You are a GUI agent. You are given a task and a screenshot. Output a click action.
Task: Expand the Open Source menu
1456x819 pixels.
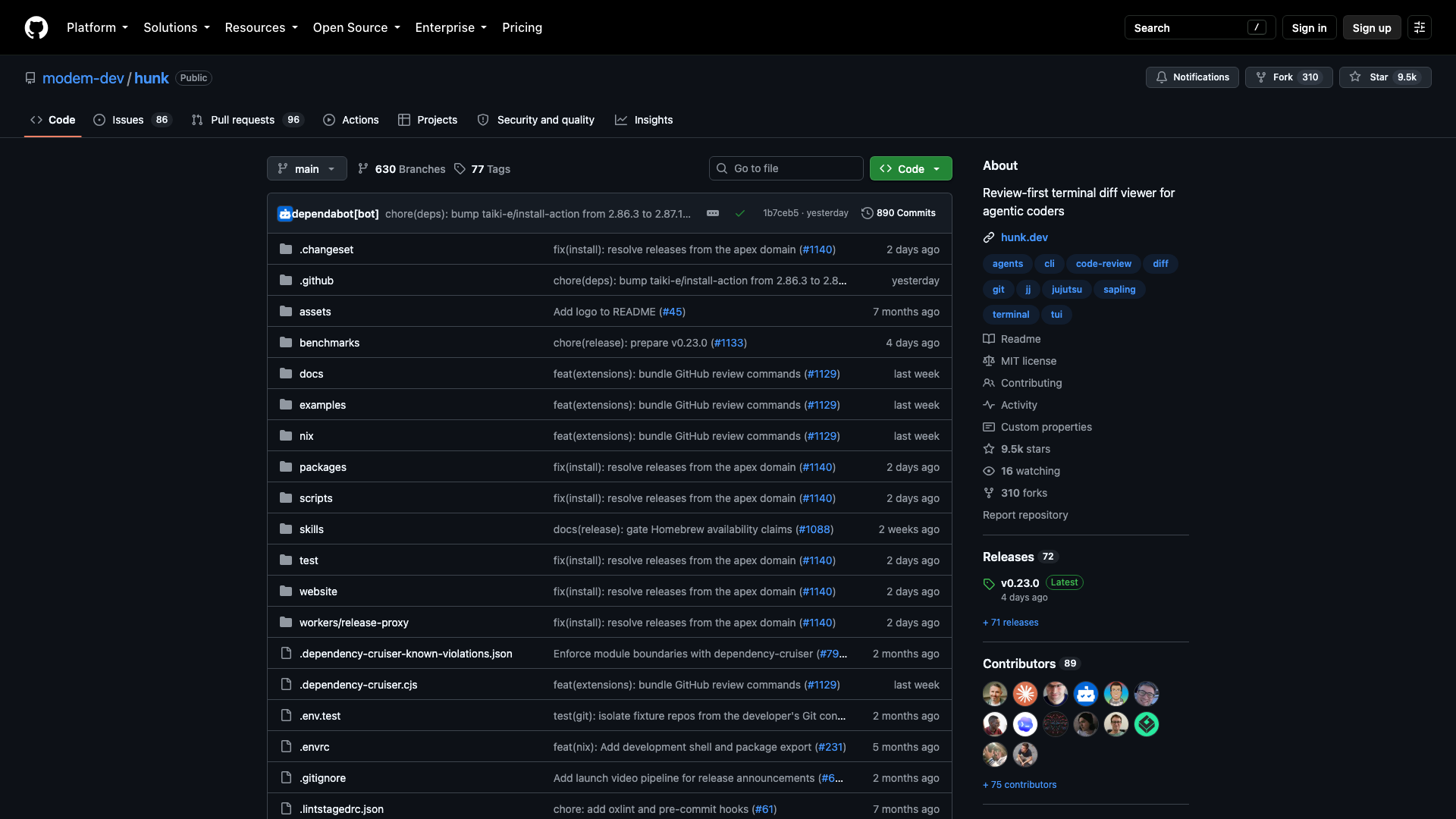(356, 27)
